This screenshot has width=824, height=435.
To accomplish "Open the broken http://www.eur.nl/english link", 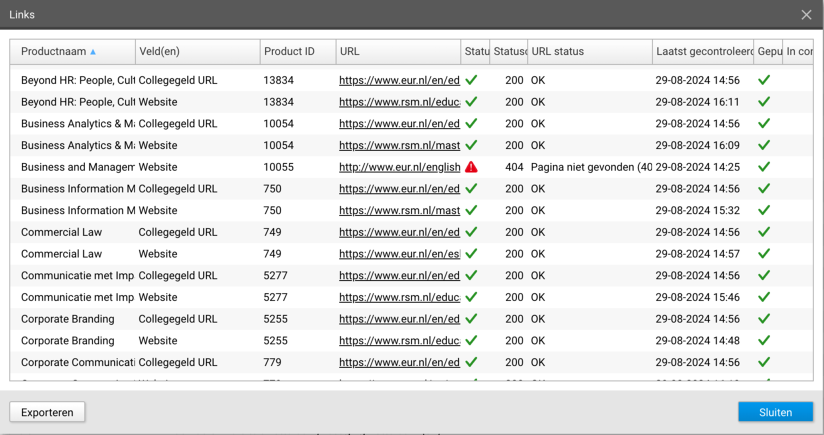I will [399, 167].
